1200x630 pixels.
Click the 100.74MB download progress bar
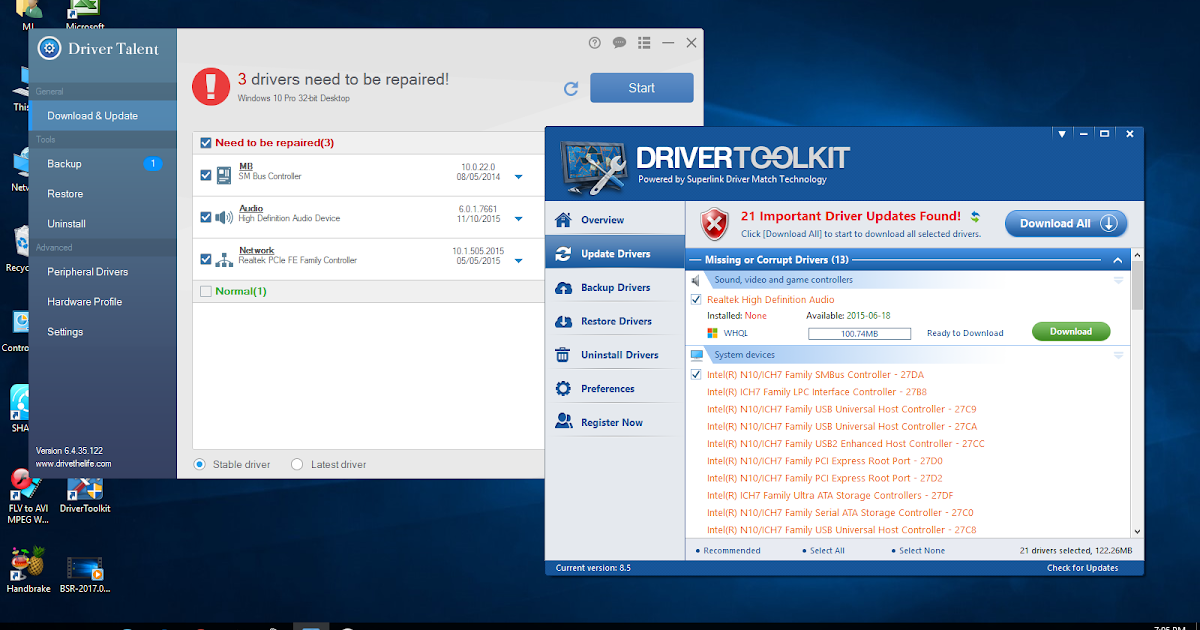[x=859, y=334]
